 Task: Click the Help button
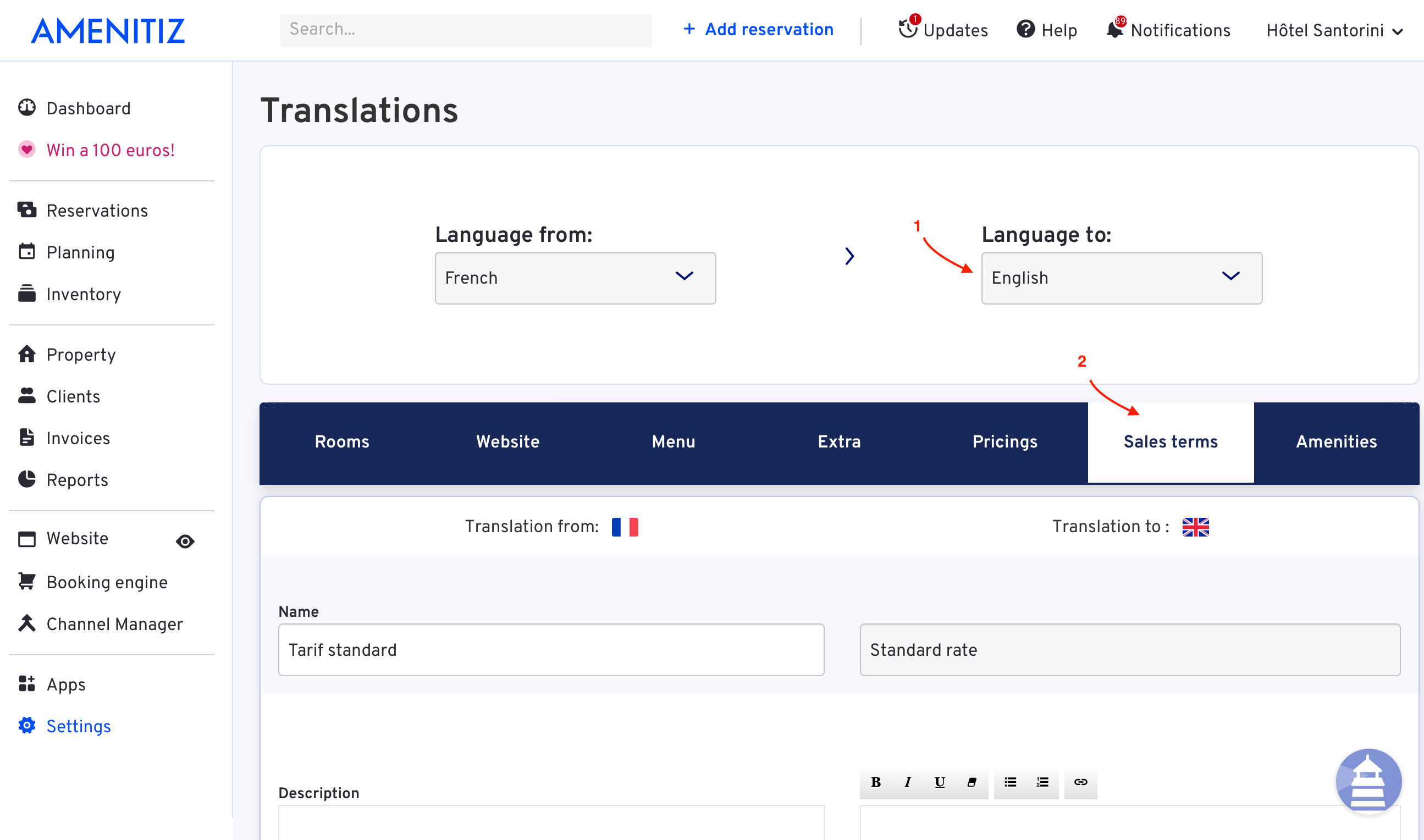(x=1046, y=29)
